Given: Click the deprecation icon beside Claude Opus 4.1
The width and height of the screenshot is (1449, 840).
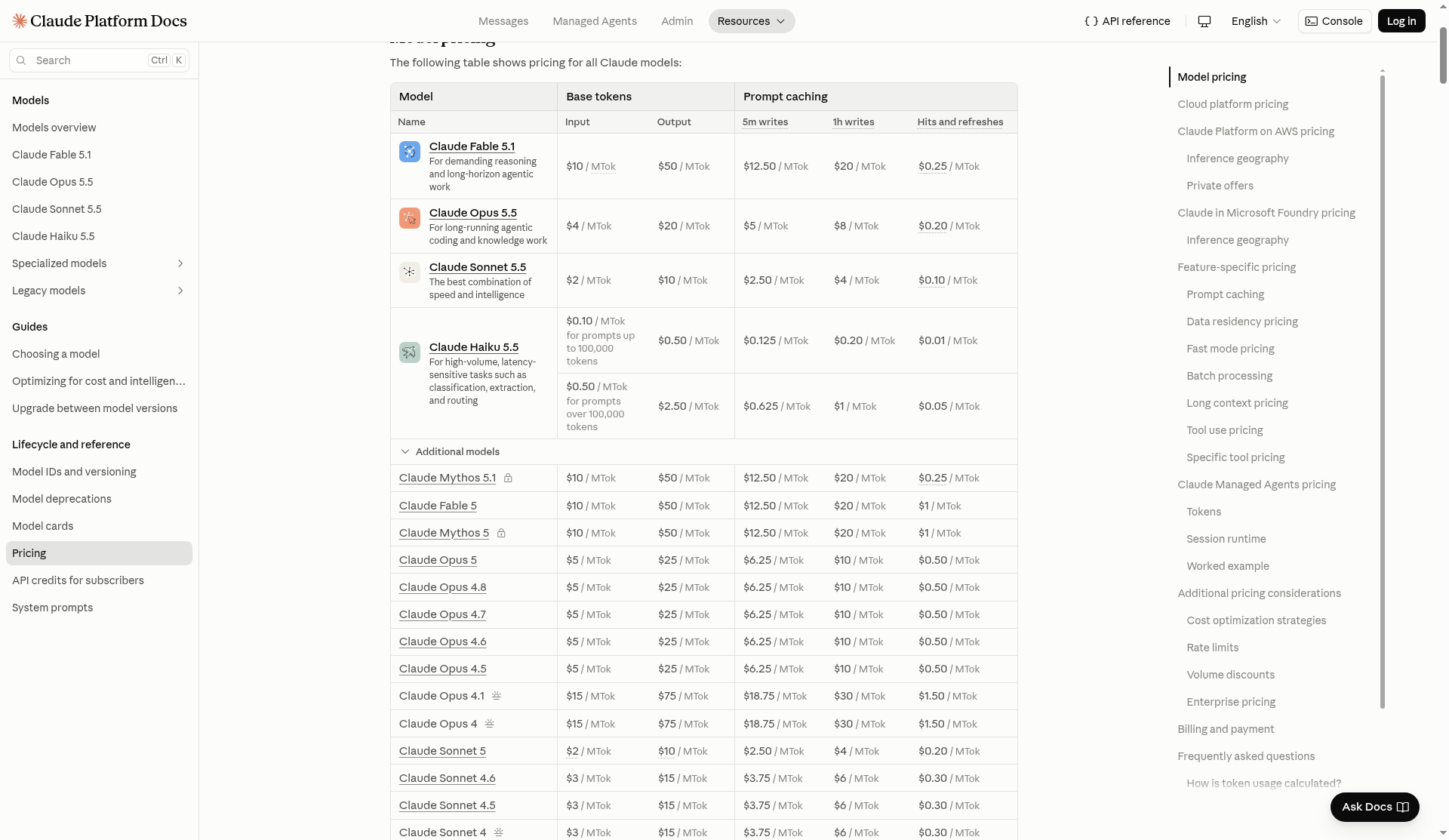Looking at the screenshot, I should pyautogui.click(x=497, y=696).
